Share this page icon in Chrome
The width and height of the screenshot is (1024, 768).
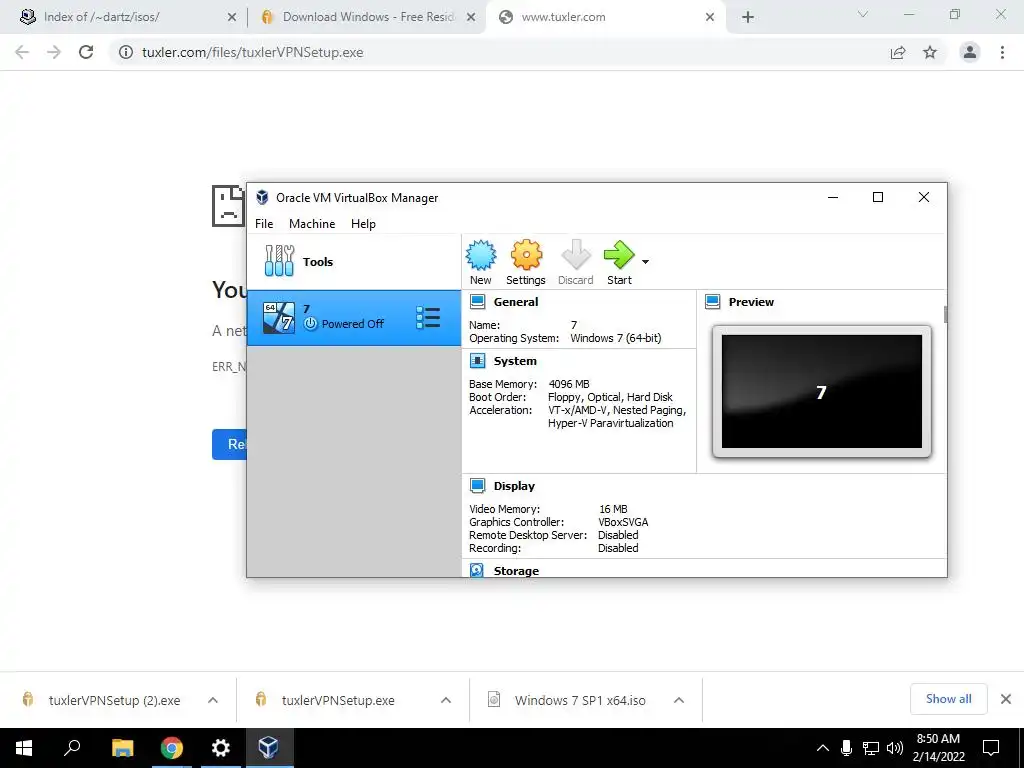click(898, 52)
